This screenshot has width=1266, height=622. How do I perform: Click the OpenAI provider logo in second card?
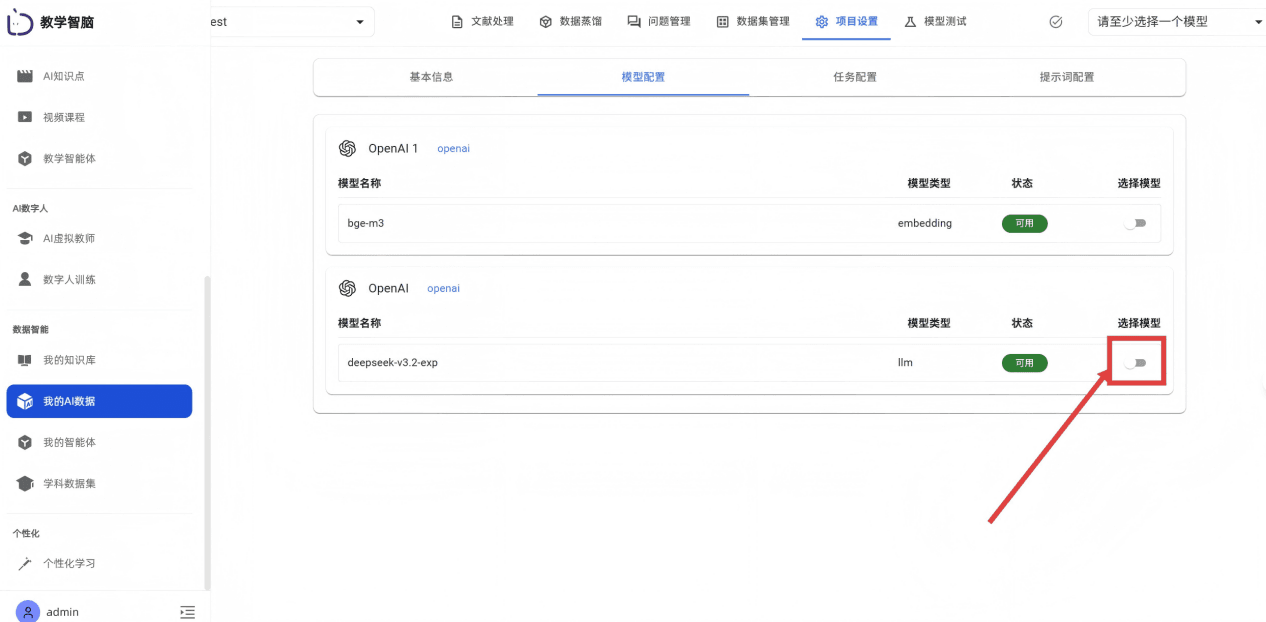[x=347, y=288]
